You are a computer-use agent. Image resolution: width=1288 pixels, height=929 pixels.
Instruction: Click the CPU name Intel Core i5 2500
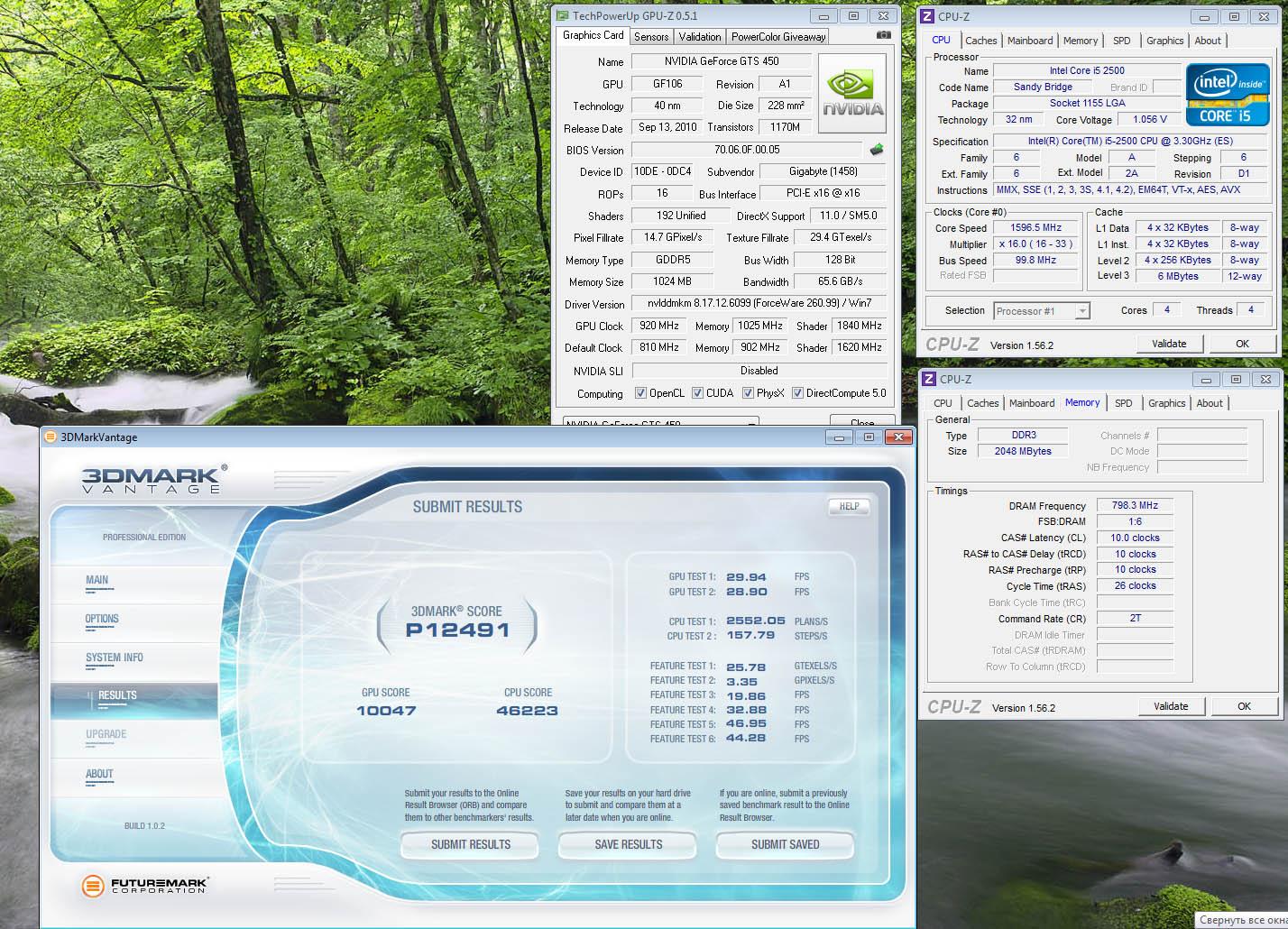[1087, 70]
